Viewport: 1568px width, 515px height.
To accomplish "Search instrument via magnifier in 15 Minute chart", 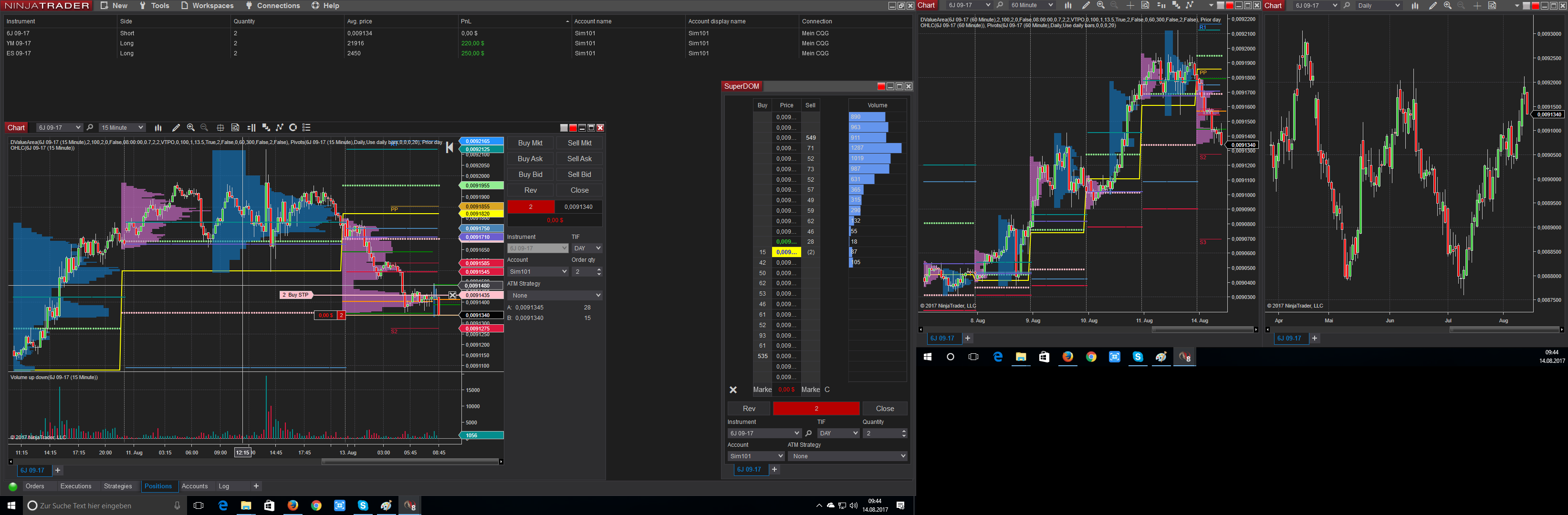I will pyautogui.click(x=90, y=128).
